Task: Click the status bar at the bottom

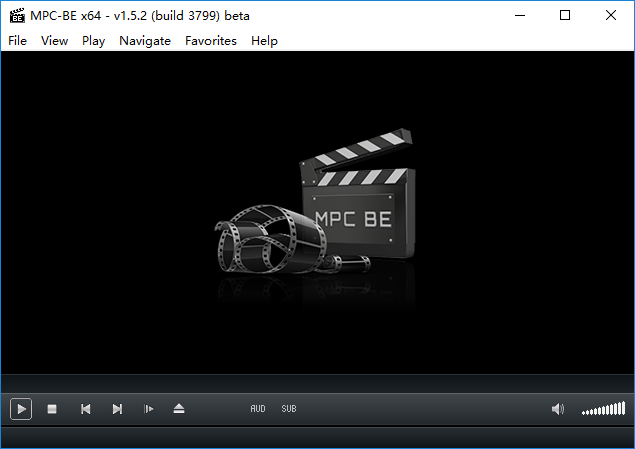Action: click(318, 437)
